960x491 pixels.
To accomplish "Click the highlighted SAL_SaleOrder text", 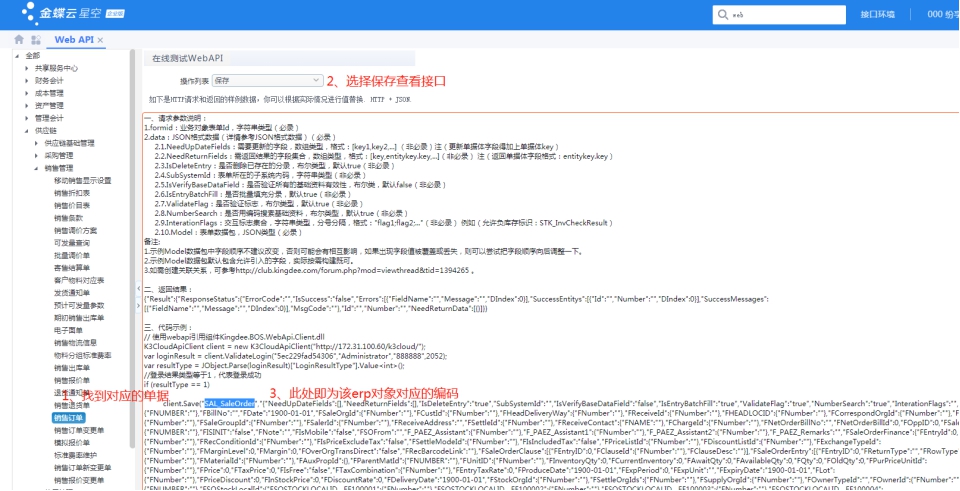I will point(230,403).
